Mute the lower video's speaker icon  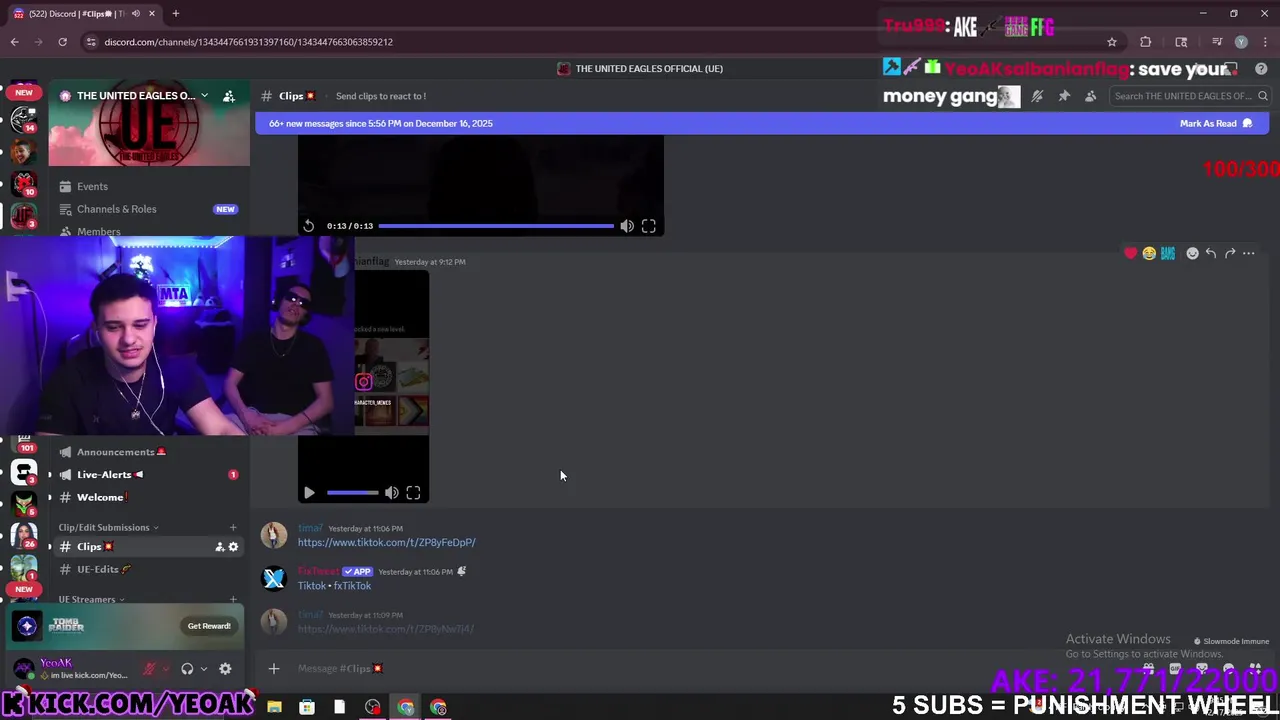tap(392, 493)
